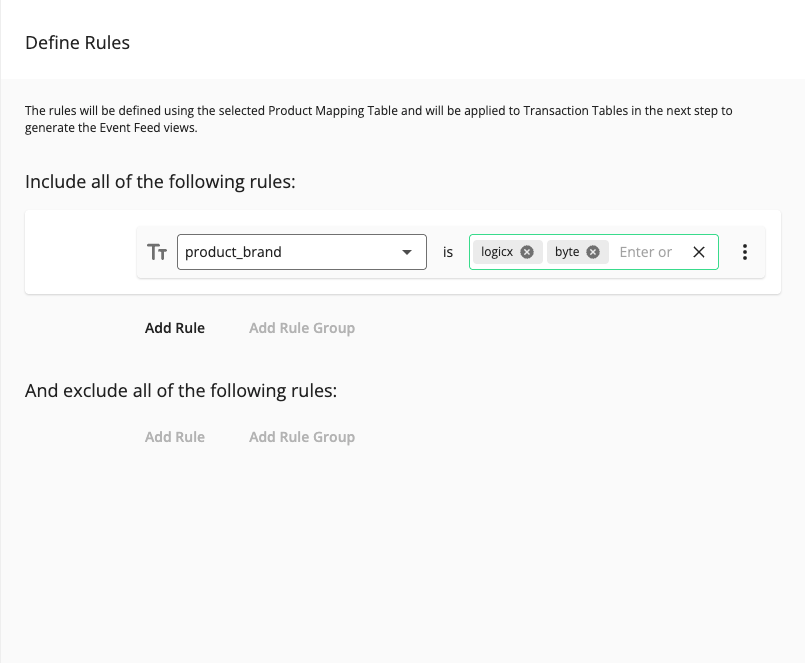Click the 'Enter or' value input

tap(646, 252)
